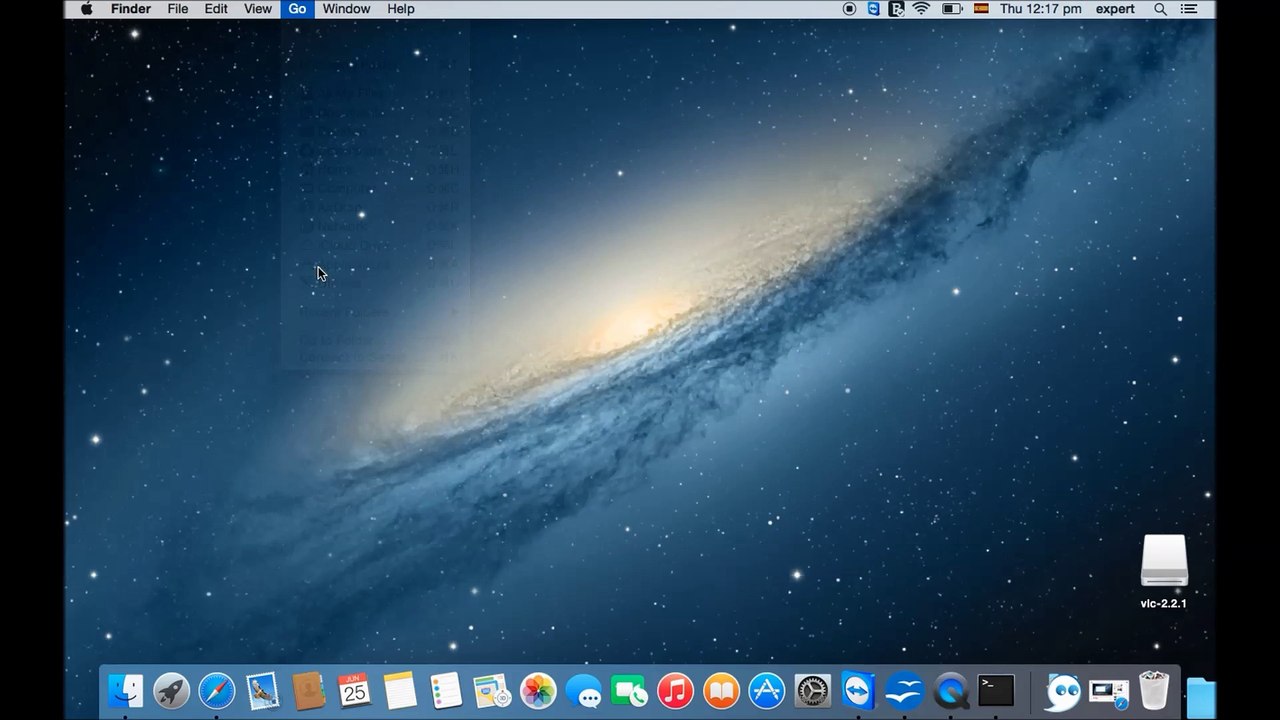Image resolution: width=1280 pixels, height=720 pixels.
Task: Open the expert user menu
Action: [x=1115, y=9]
